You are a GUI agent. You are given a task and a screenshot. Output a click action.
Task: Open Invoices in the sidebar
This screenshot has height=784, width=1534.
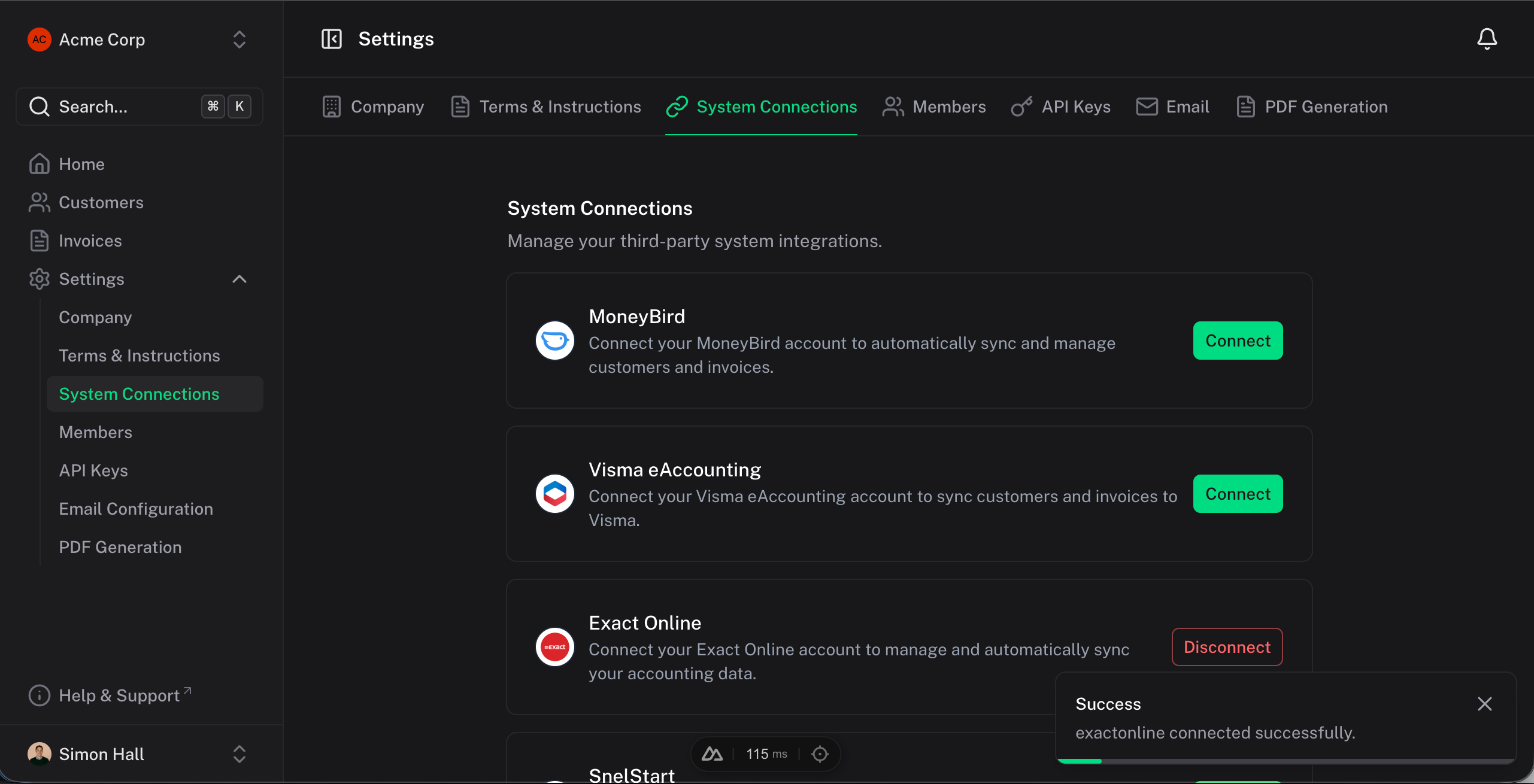tap(140, 241)
